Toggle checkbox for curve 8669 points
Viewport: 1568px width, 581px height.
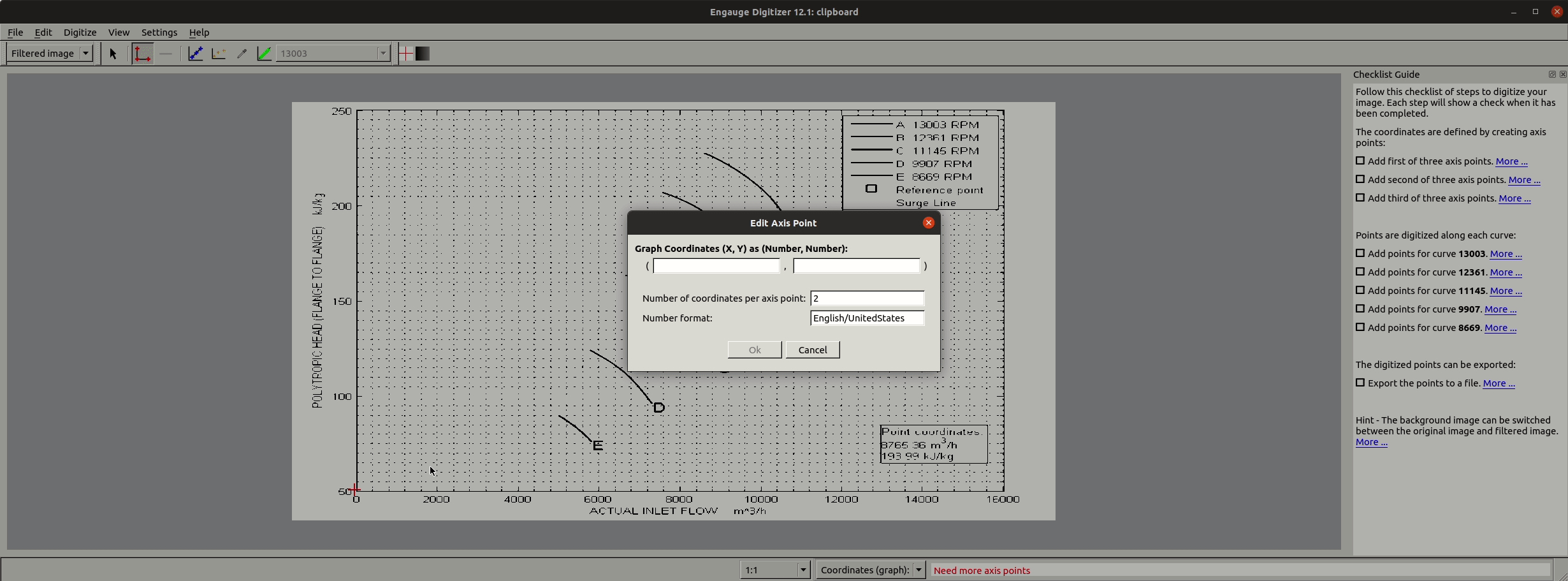tap(1360, 328)
